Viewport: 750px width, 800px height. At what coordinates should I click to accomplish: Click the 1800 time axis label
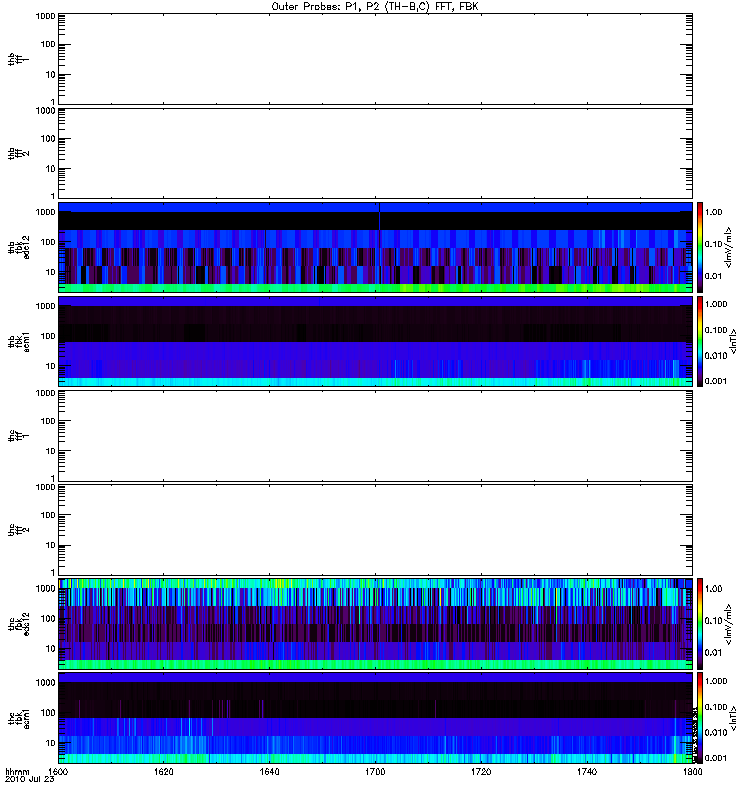coord(692,771)
